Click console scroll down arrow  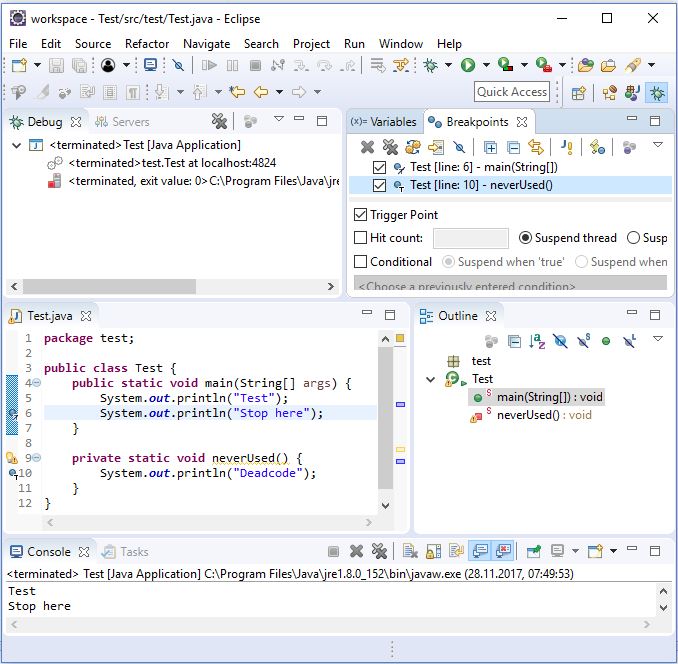[x=663, y=607]
